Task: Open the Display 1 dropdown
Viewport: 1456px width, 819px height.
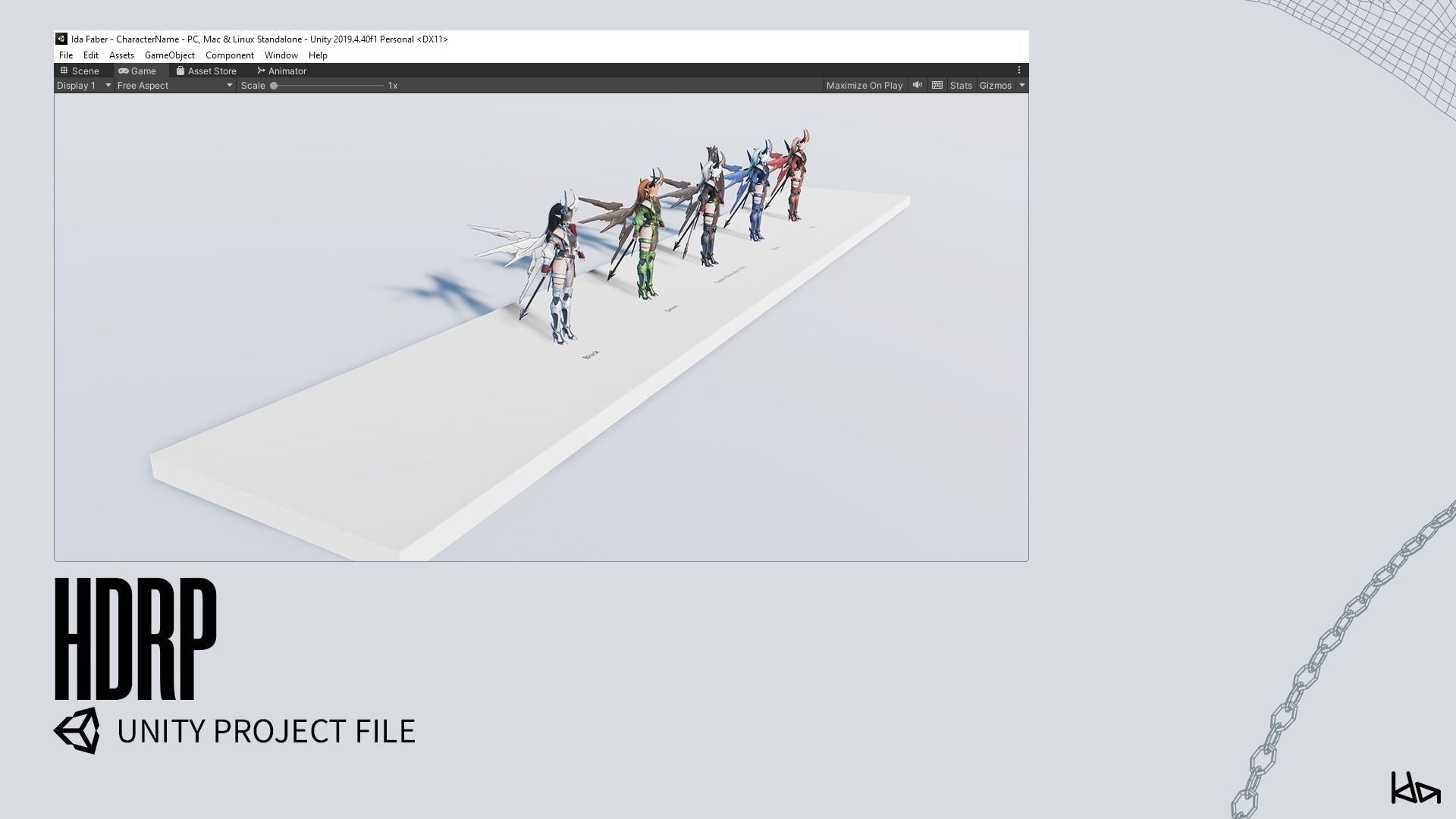Action: point(83,86)
